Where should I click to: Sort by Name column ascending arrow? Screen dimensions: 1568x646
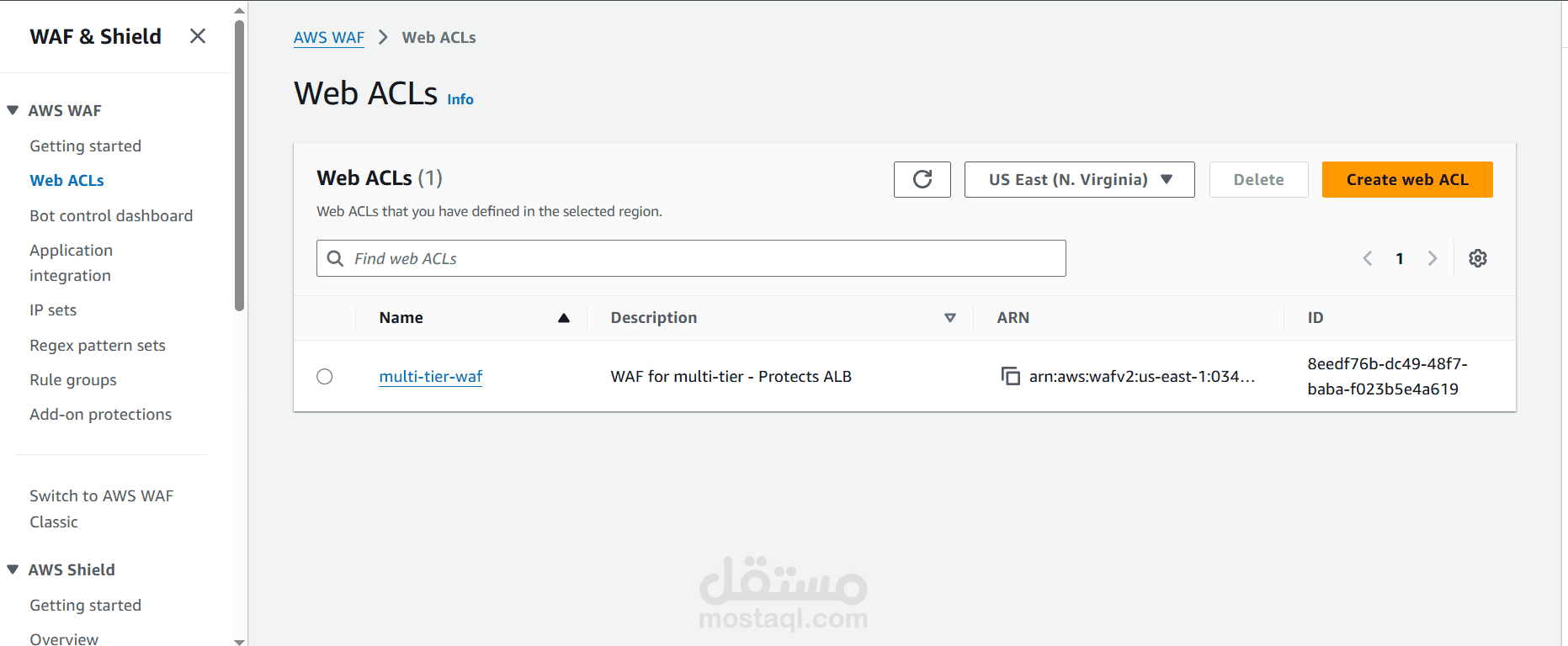point(564,318)
